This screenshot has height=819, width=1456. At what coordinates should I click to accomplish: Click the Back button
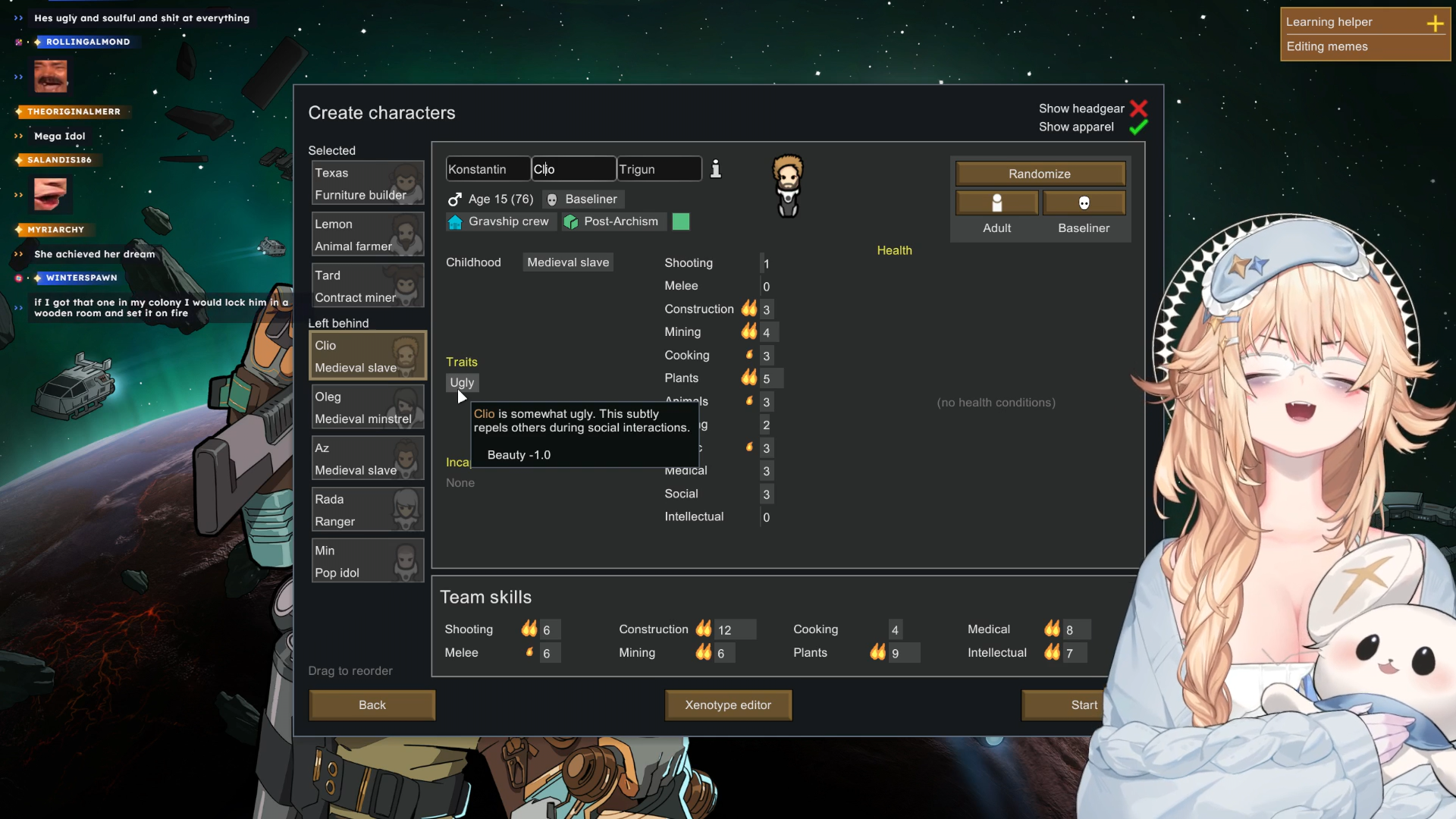tap(372, 704)
